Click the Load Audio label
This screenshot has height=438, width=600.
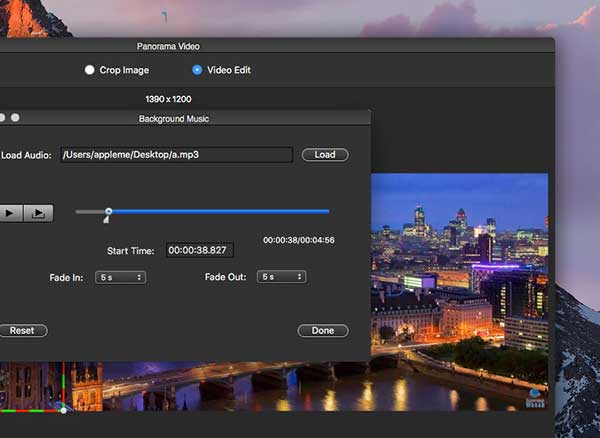(x=26, y=155)
